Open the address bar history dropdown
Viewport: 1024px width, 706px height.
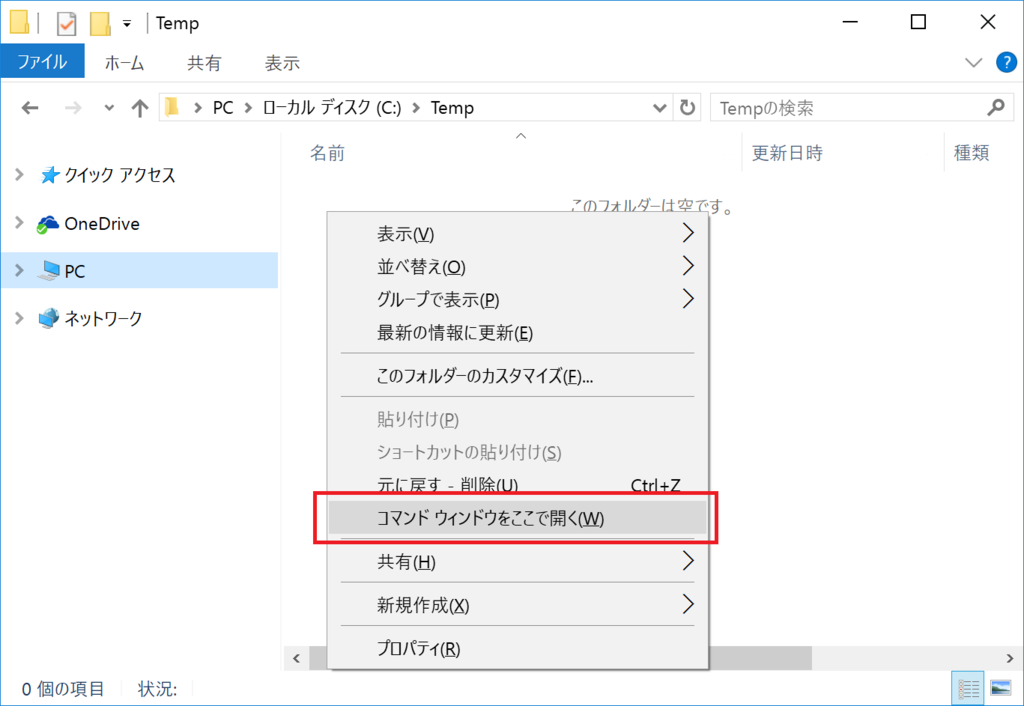660,108
